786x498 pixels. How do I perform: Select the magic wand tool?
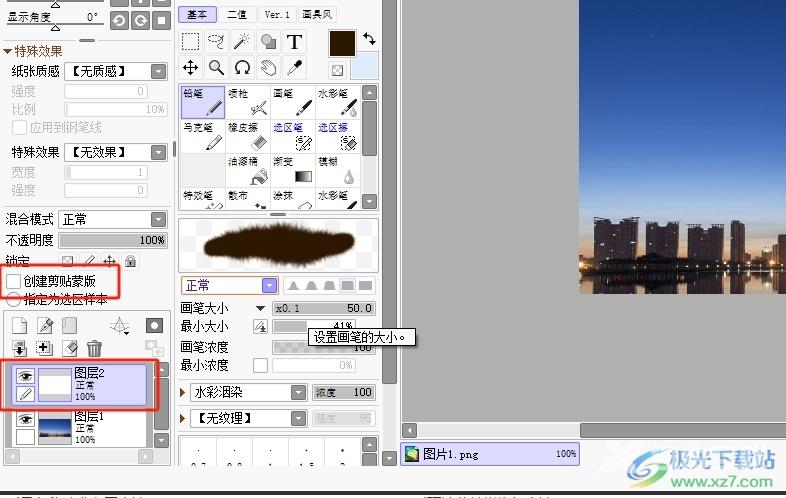tap(242, 42)
